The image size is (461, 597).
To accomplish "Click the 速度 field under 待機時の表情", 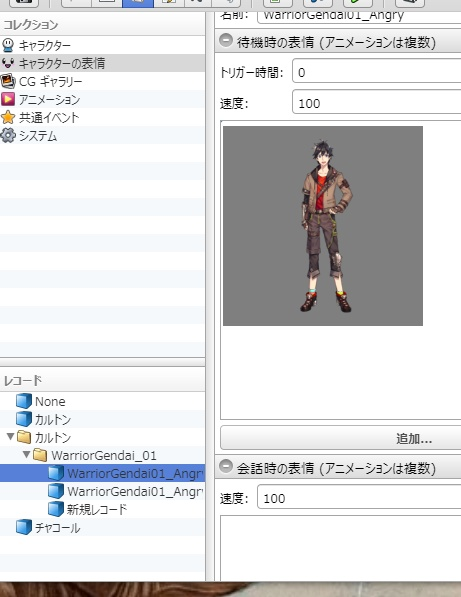I will tap(376, 102).
